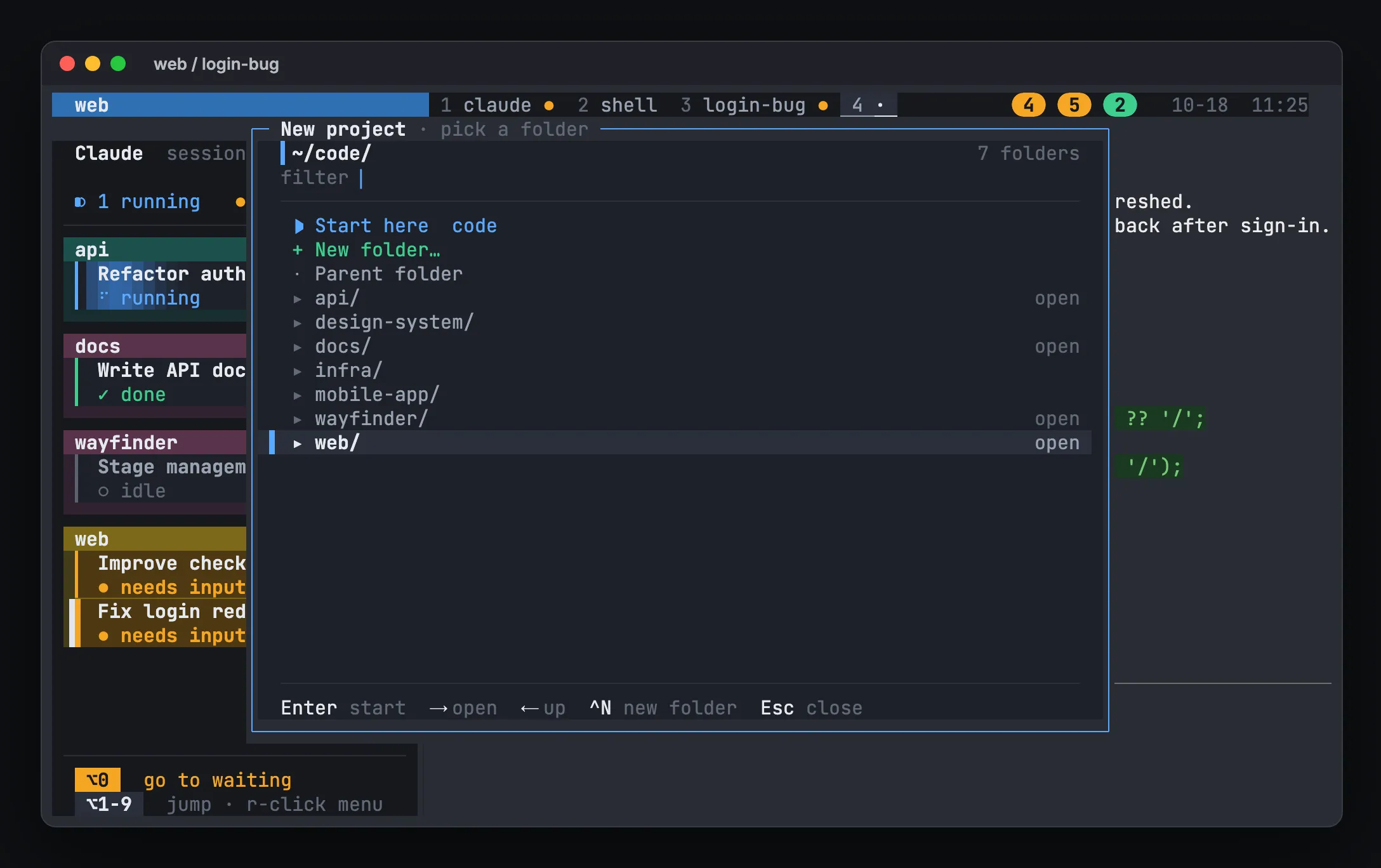Screen dimensions: 1381x868
Task: Expand the mobile-app/ folder arrow
Action: [x=297, y=395]
